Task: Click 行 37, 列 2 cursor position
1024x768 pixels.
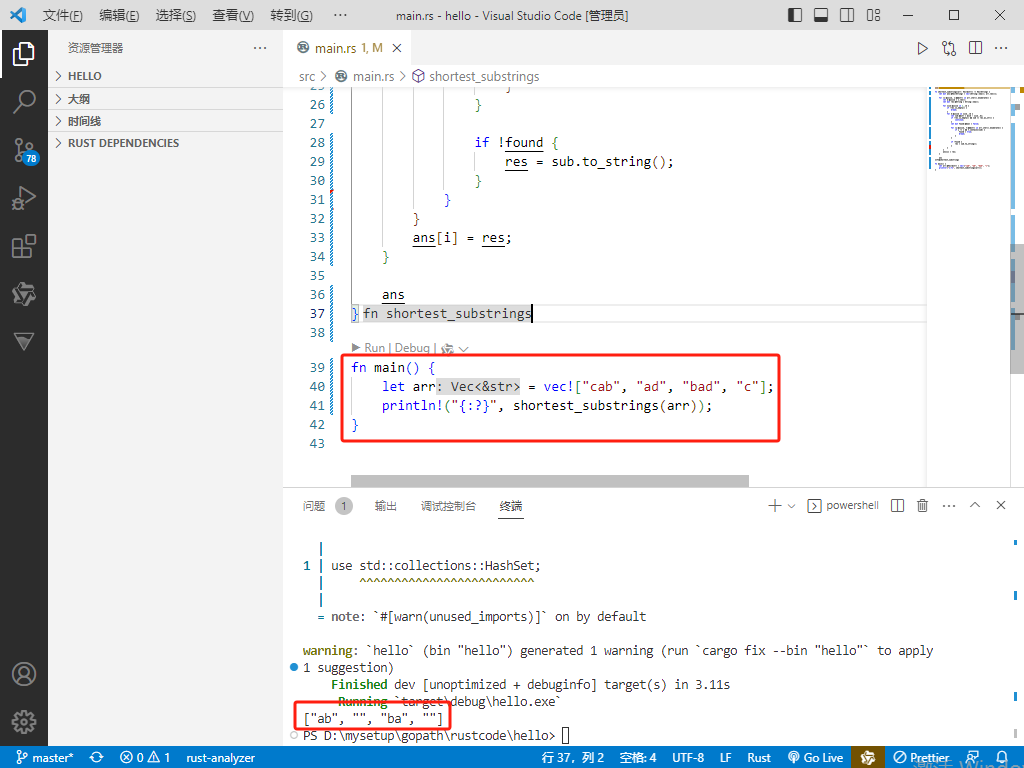Action: [573, 758]
